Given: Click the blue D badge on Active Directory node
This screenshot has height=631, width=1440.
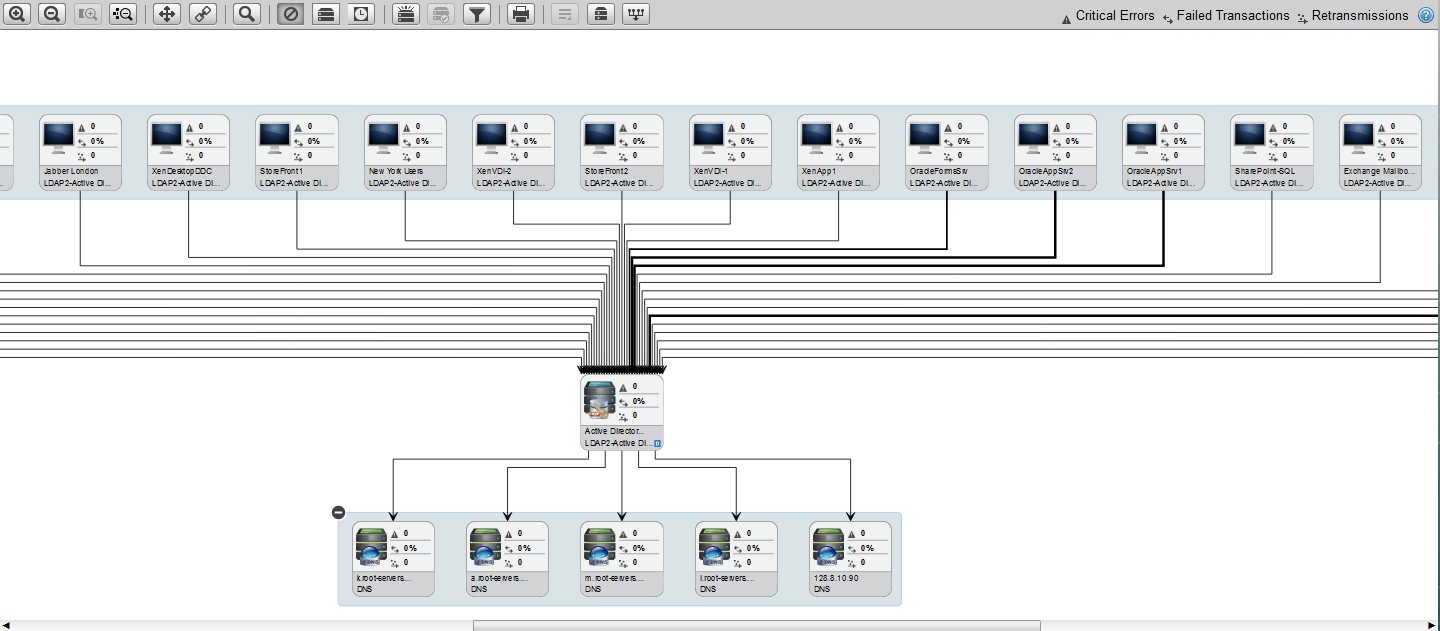Looking at the screenshot, I should click(x=658, y=442).
